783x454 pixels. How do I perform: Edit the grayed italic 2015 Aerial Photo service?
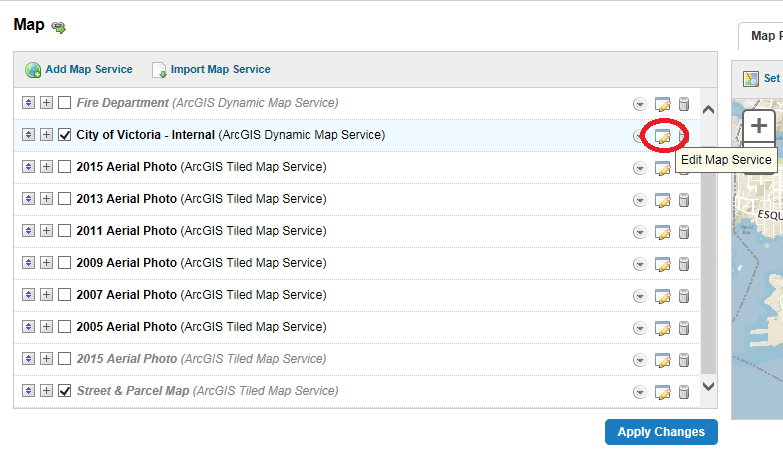pos(662,360)
